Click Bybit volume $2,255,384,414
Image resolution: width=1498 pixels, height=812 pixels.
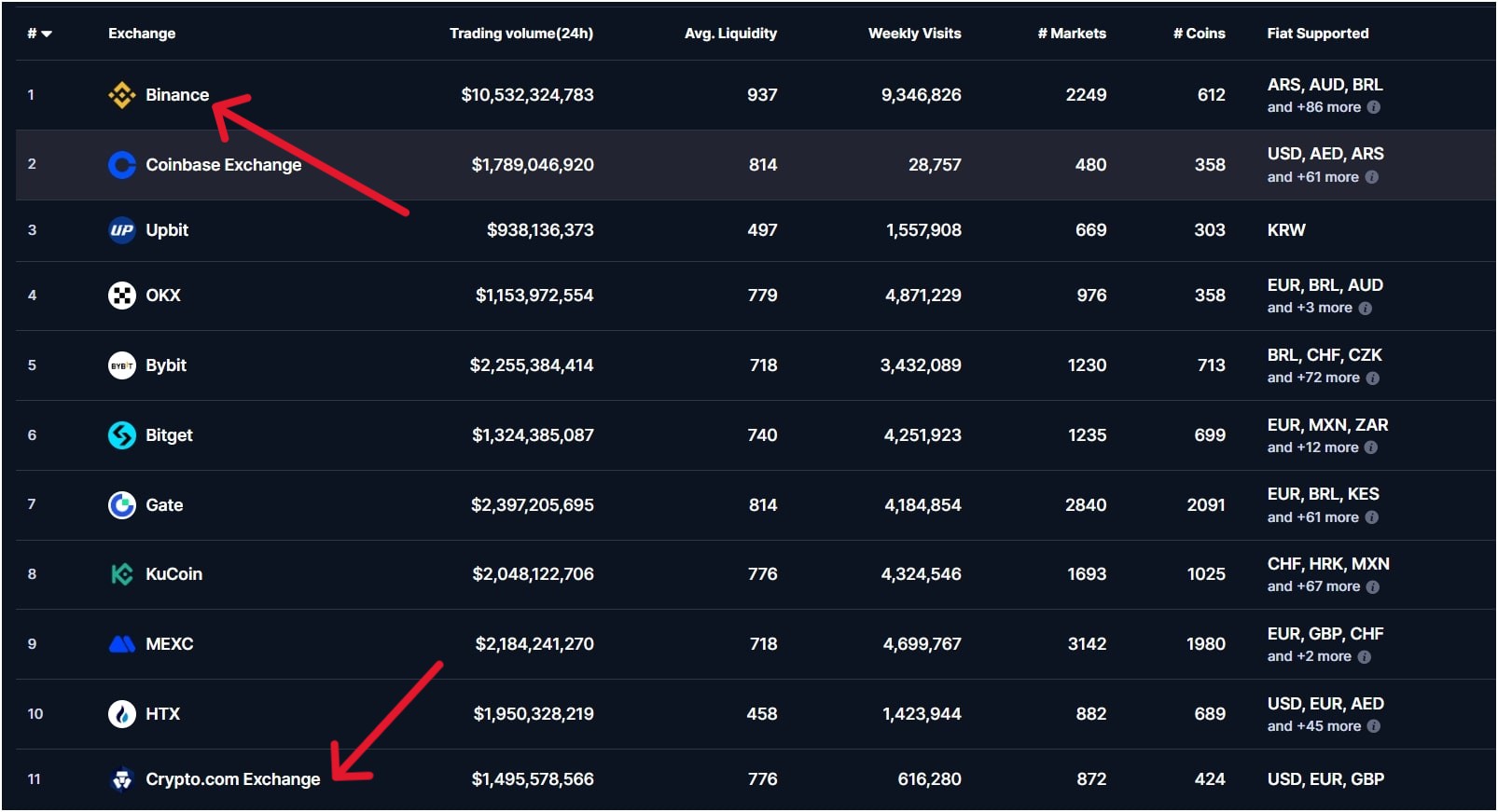pyautogui.click(x=532, y=365)
